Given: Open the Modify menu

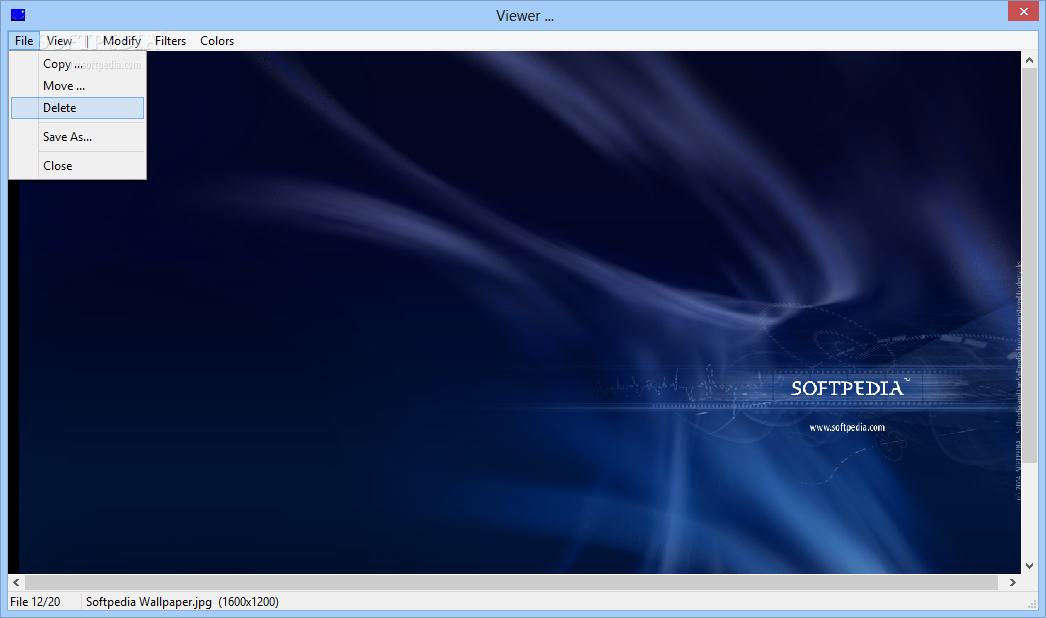Looking at the screenshot, I should (121, 41).
